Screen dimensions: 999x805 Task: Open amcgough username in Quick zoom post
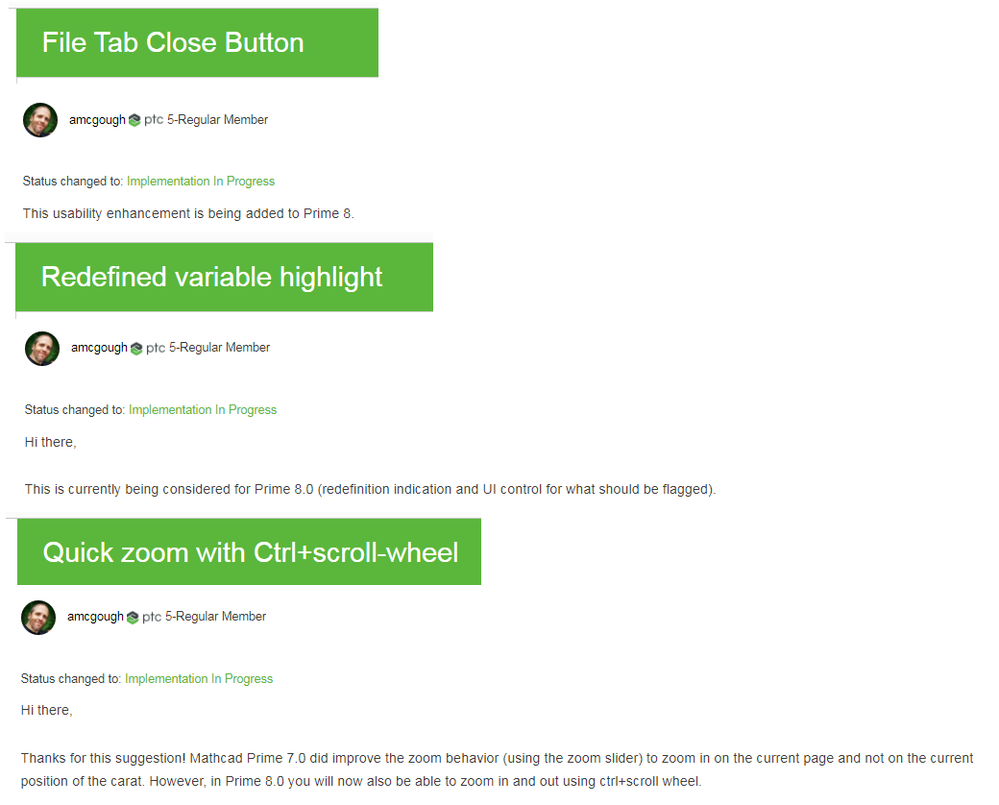tap(96, 616)
